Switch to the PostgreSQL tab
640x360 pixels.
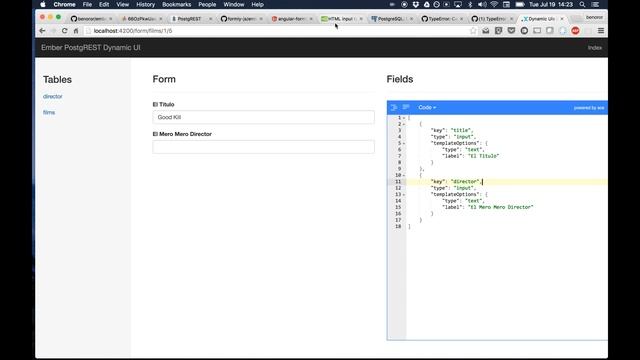click(391, 19)
